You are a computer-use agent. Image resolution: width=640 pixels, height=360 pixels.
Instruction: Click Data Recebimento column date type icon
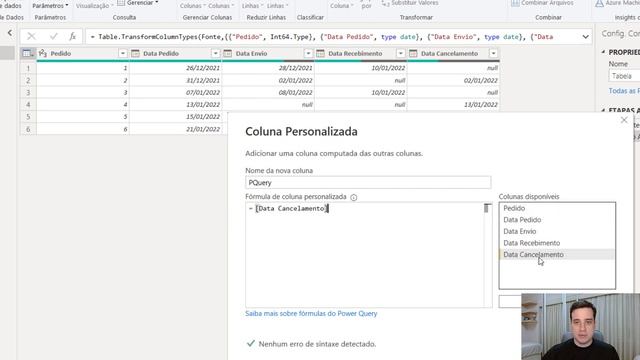[320, 53]
